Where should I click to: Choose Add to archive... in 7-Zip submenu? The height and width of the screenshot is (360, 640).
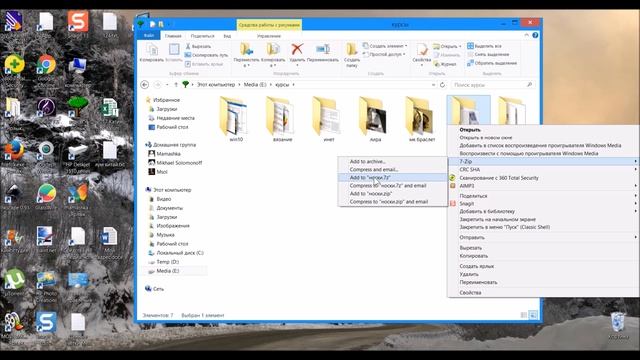(393, 161)
